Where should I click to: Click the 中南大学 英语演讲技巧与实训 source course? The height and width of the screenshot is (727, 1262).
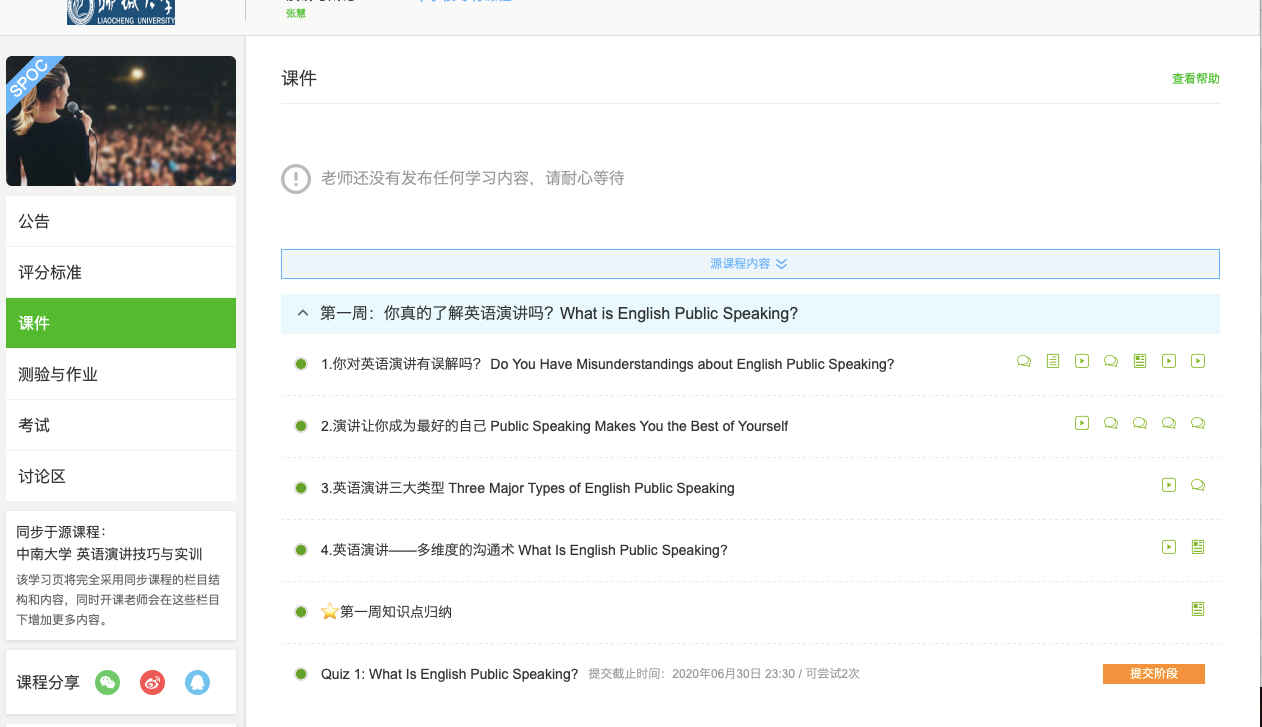110,554
